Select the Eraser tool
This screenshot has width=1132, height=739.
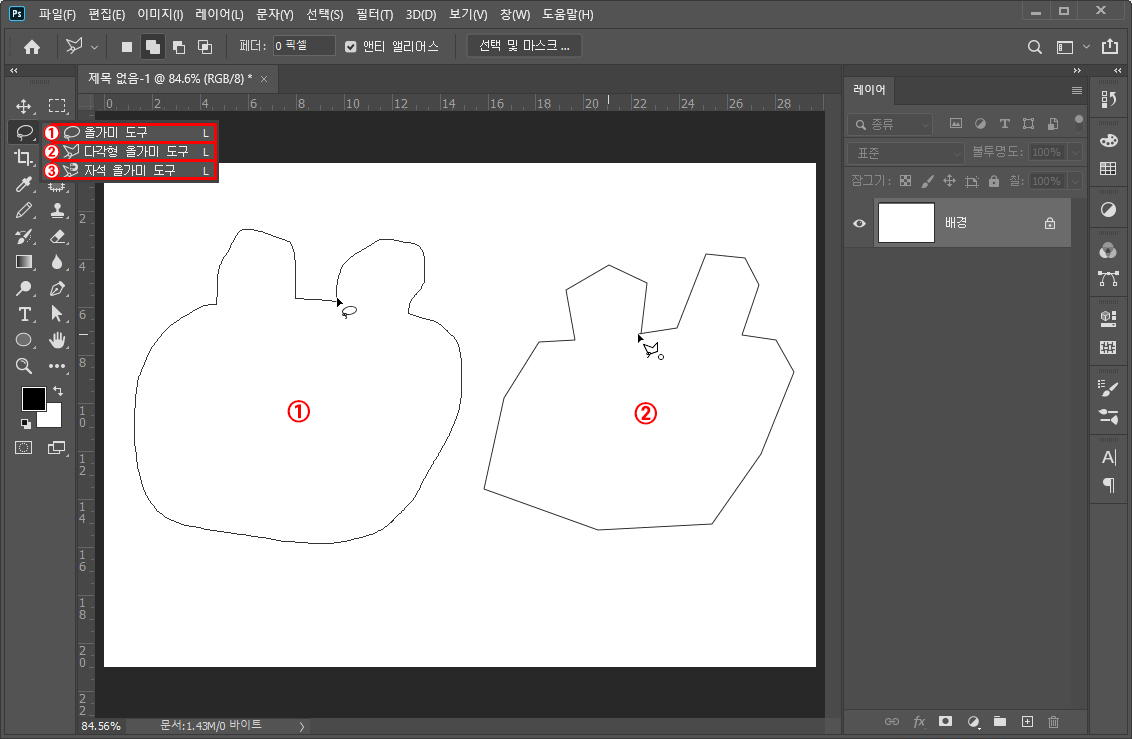(57, 236)
